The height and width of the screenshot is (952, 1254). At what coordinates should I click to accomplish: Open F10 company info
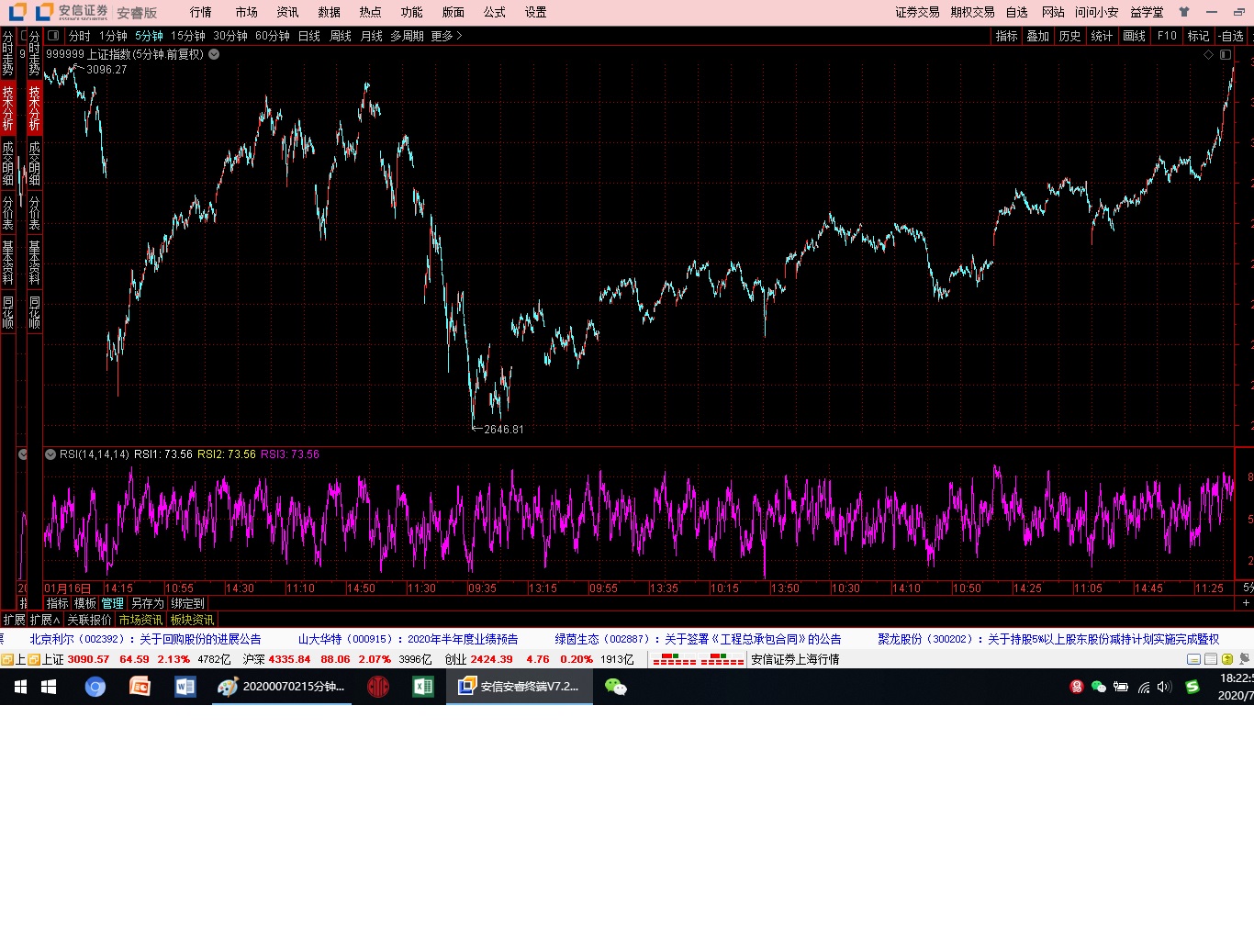point(1167,36)
